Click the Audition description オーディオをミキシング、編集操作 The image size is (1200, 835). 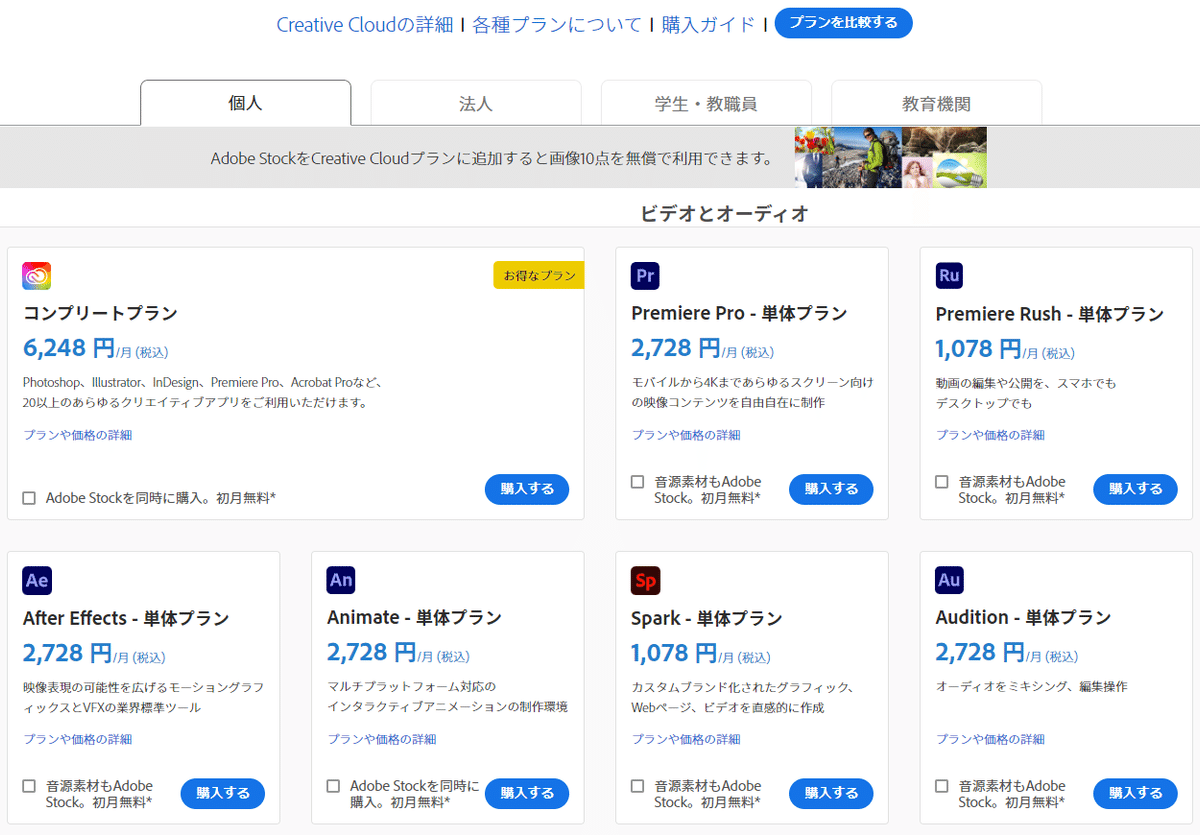1031,687
